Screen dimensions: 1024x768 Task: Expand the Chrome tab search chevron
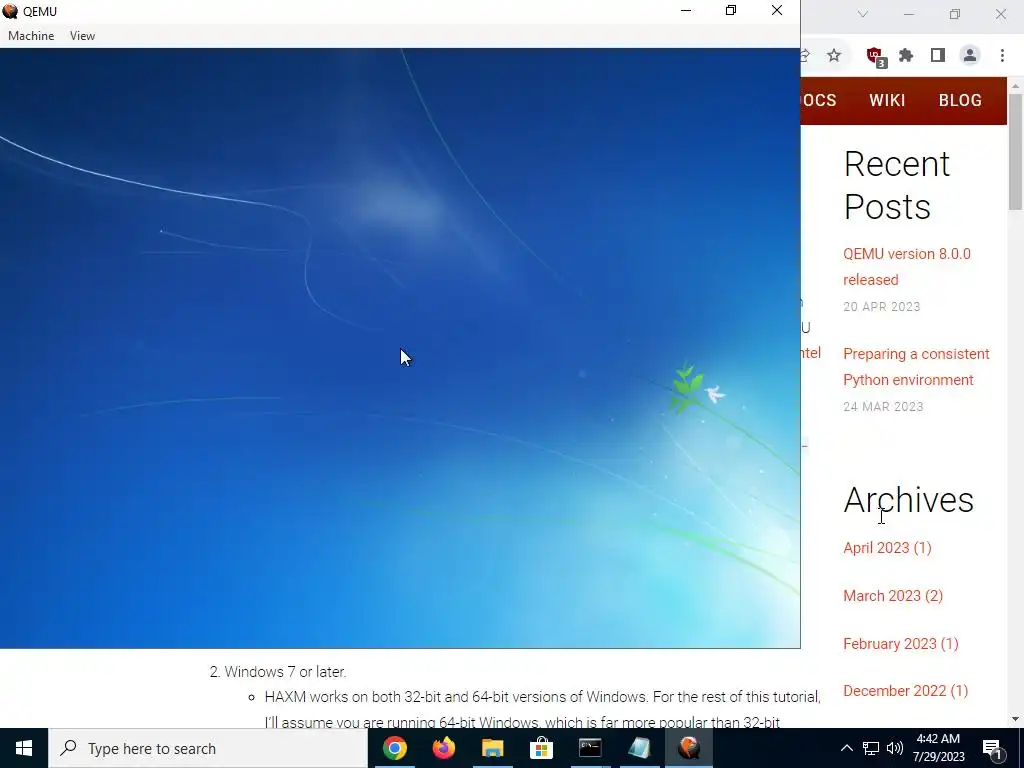click(x=863, y=14)
